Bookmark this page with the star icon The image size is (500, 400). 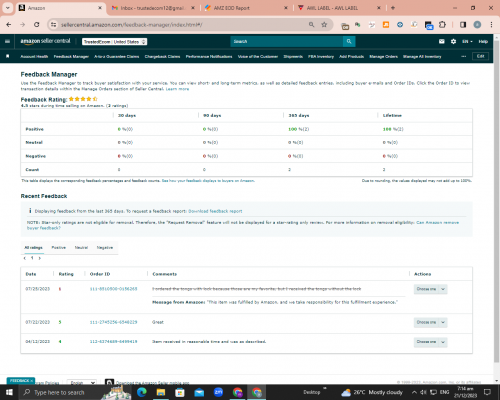click(x=324, y=25)
